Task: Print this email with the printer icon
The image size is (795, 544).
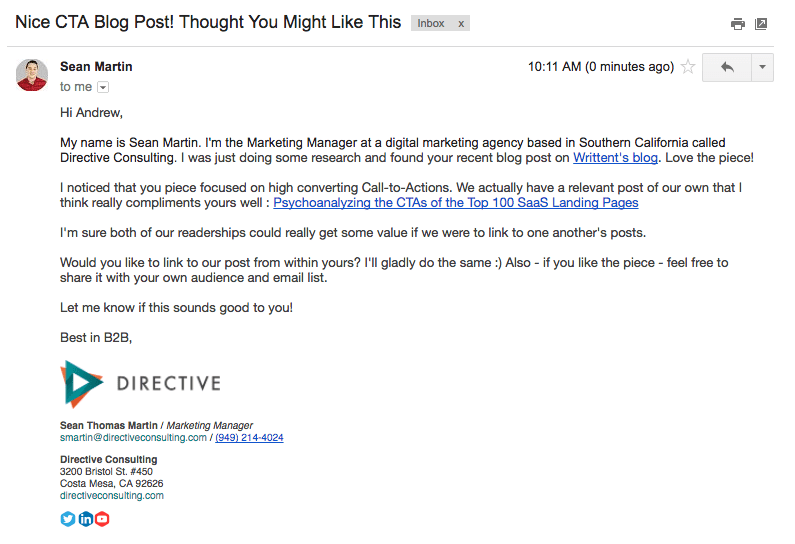Action: pyautogui.click(x=738, y=24)
